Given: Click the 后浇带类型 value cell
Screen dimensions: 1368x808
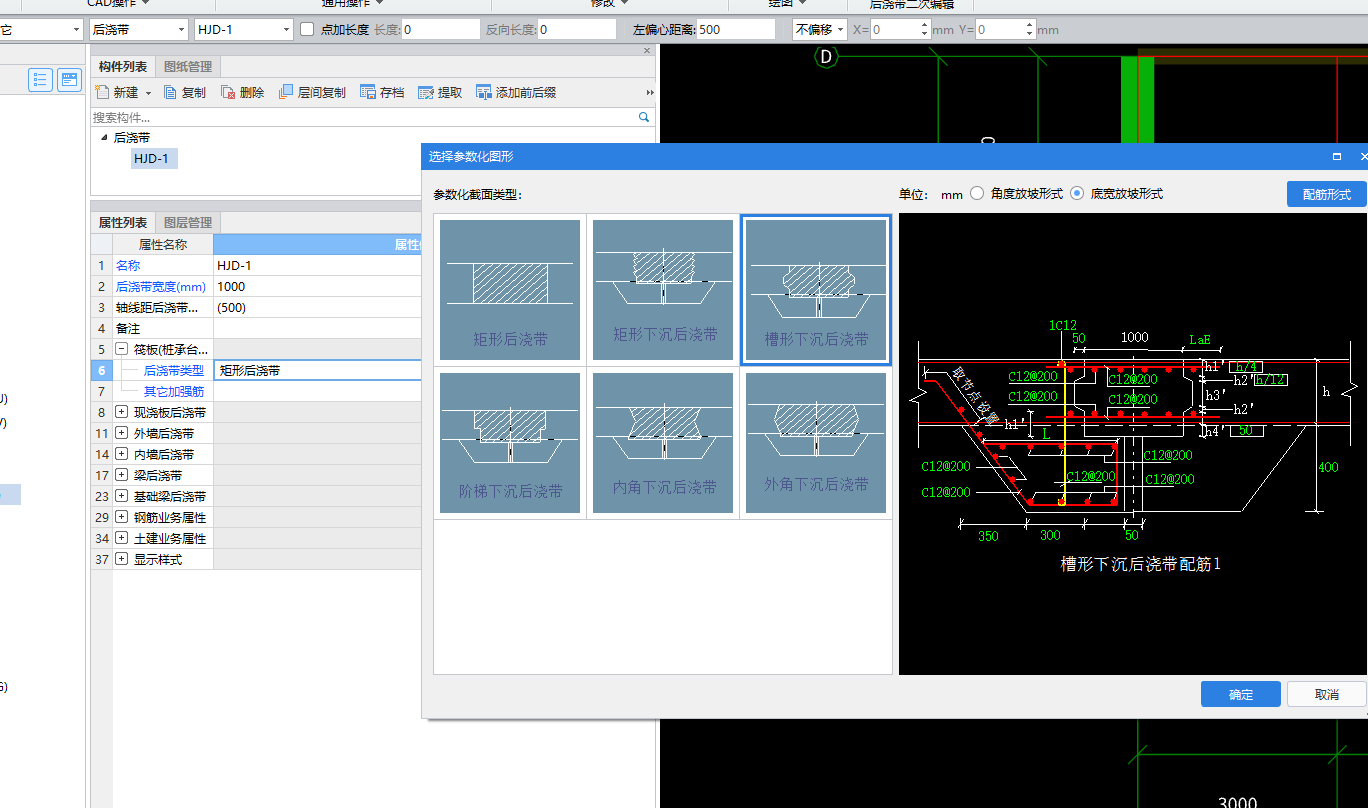Looking at the screenshot, I should pyautogui.click(x=318, y=370).
